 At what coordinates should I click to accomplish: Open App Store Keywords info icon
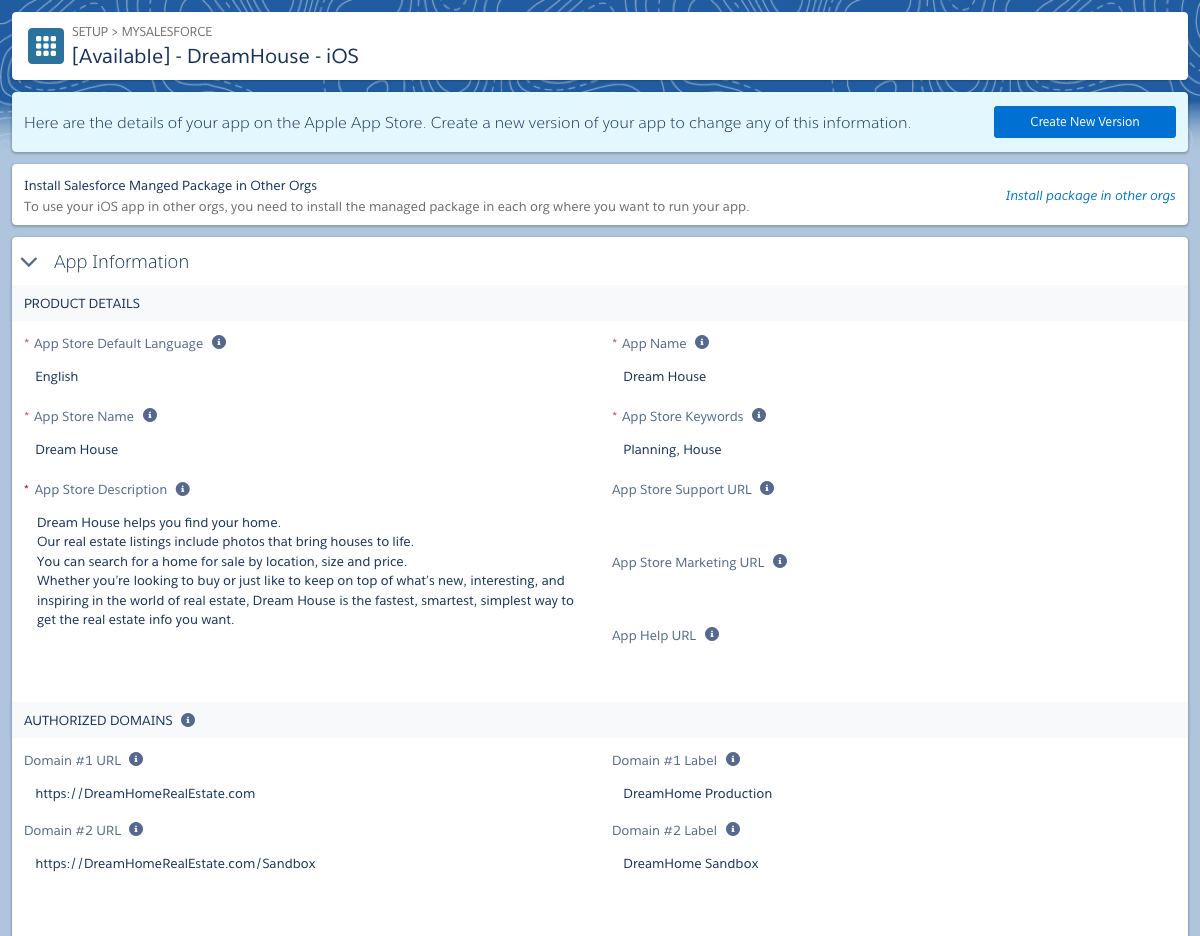[759, 415]
